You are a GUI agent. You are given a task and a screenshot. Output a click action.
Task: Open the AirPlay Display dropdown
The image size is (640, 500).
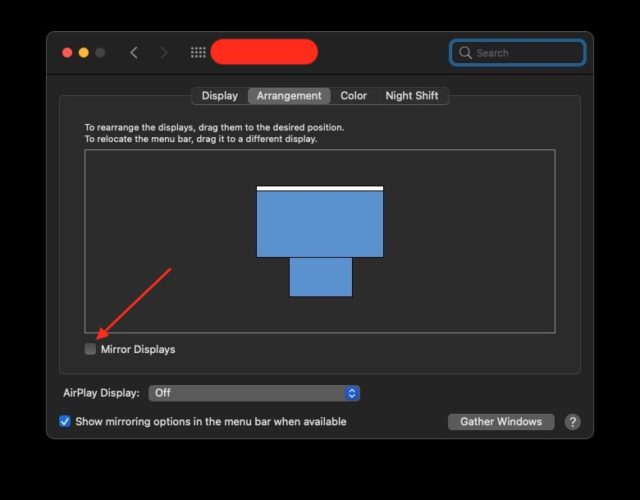[254, 393]
